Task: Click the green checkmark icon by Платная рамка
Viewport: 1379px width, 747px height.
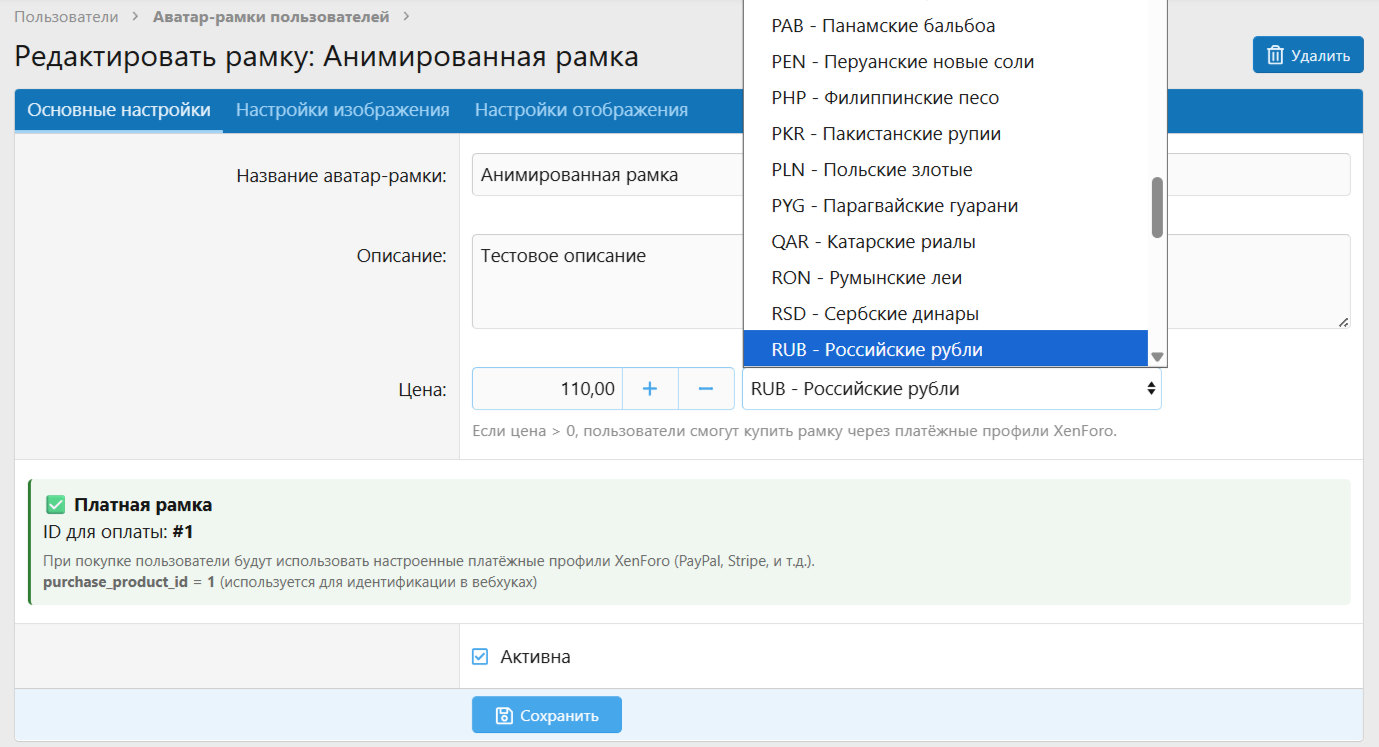Action: (x=56, y=505)
